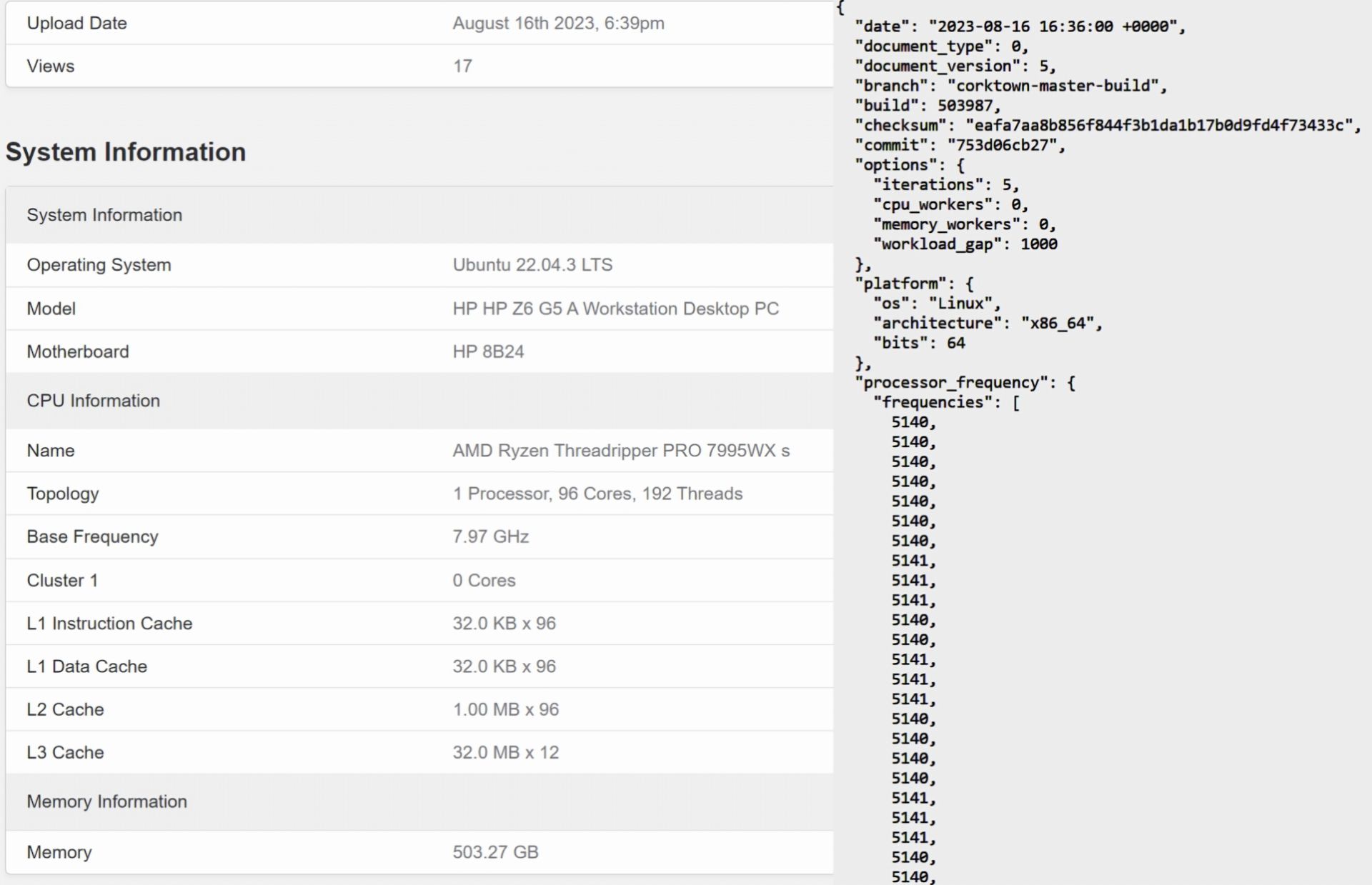Select the Ubuntu 22.04.3 LTS operating system value

(532, 265)
